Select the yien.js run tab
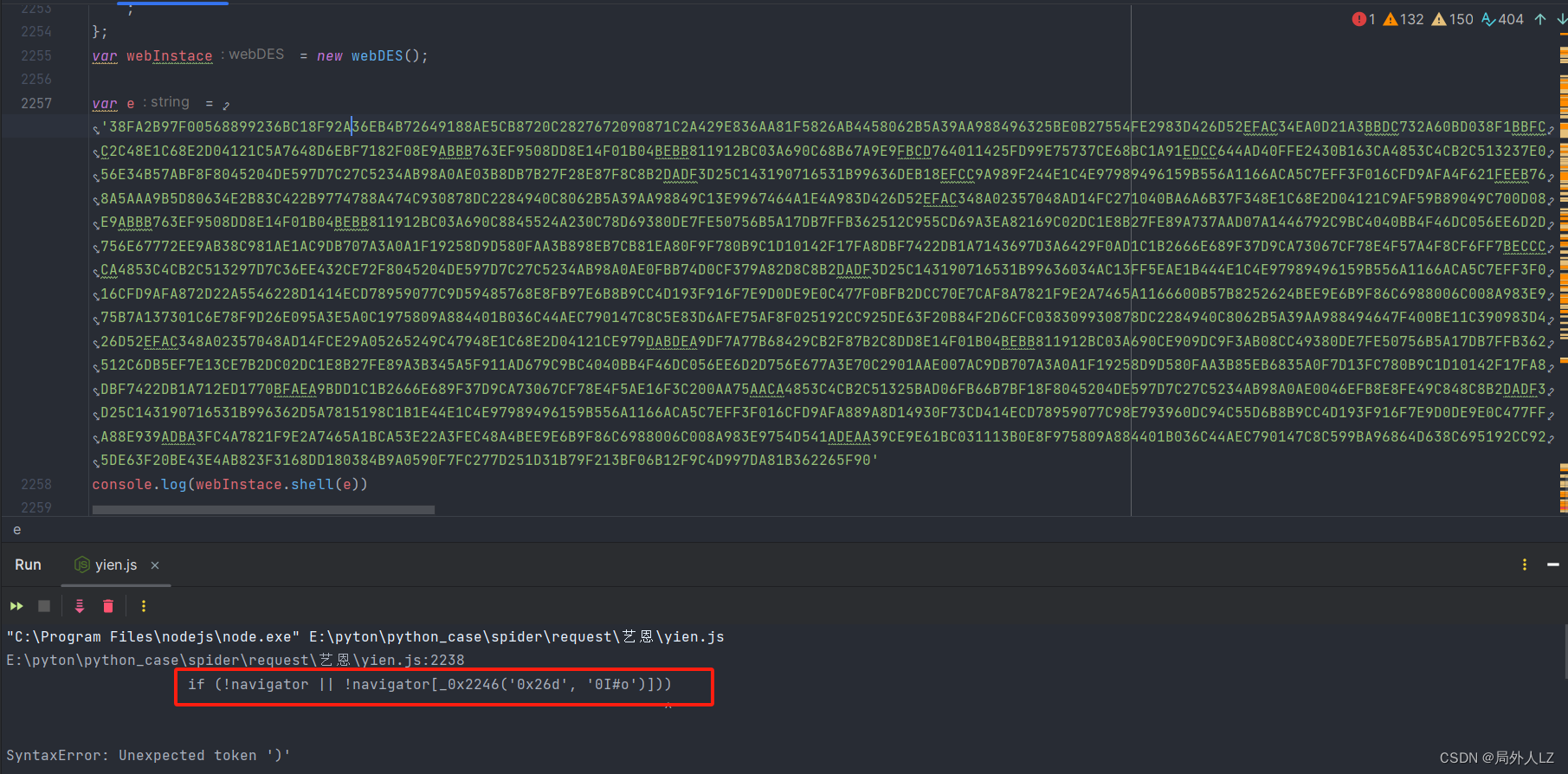The image size is (1568, 774). coord(116,564)
